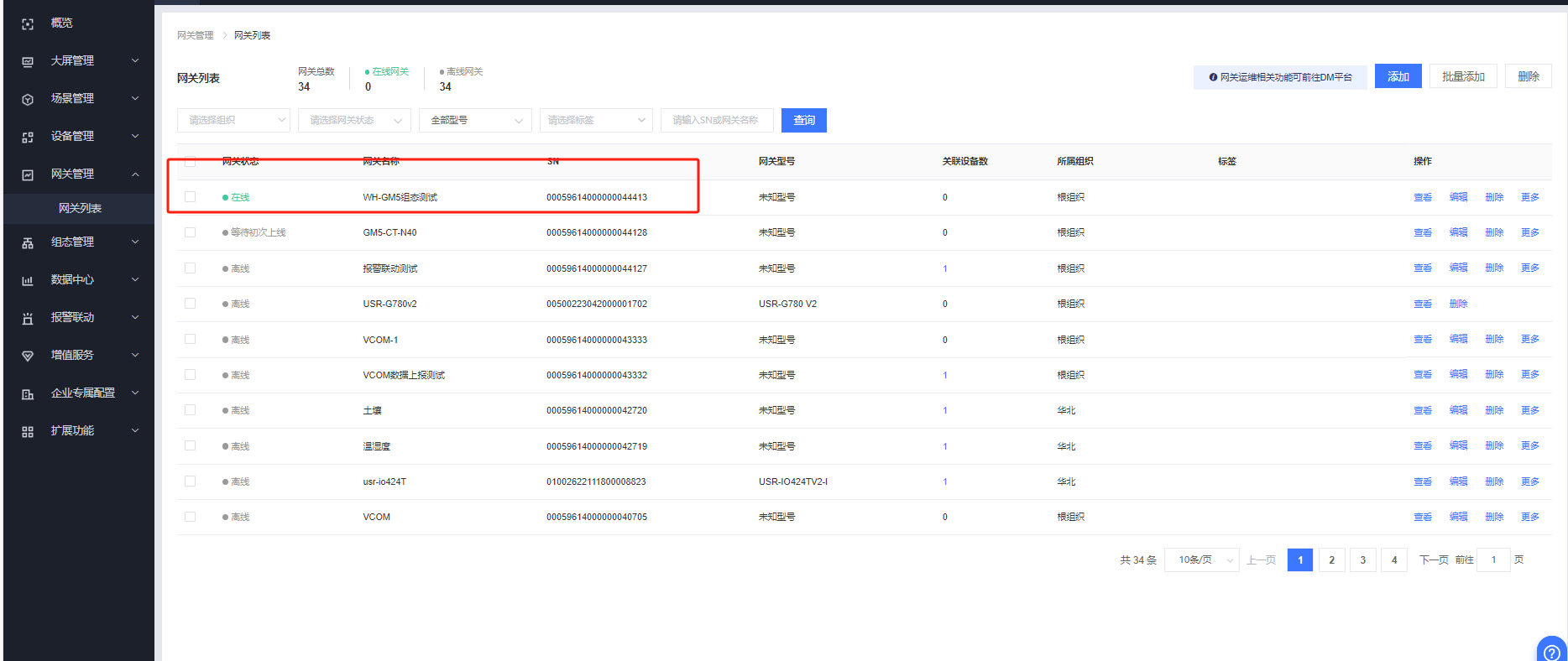Click the SN or gateway name search field

(716, 121)
